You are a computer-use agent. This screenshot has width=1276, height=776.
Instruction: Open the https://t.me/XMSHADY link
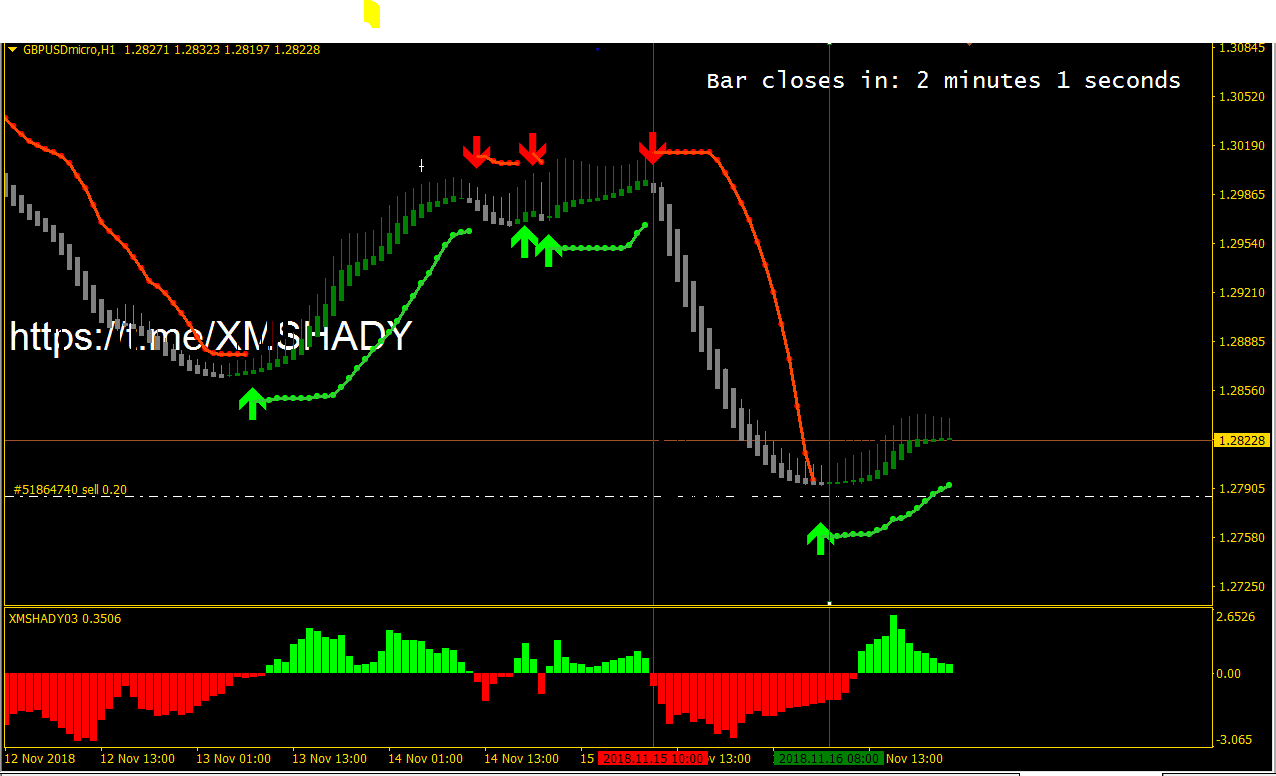(x=211, y=337)
